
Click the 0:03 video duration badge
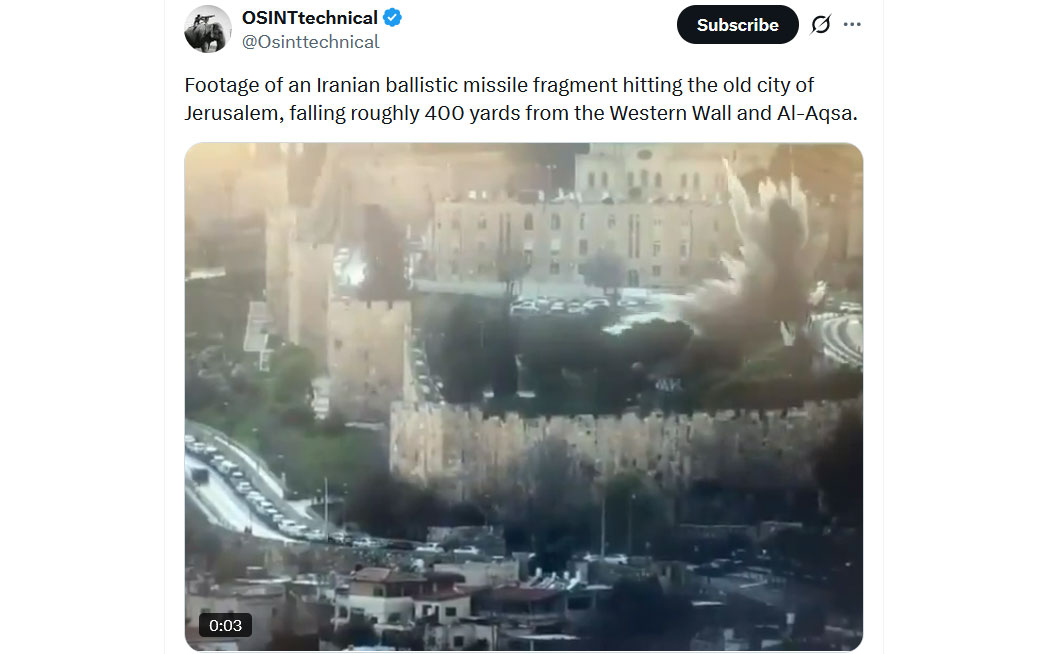(225, 625)
